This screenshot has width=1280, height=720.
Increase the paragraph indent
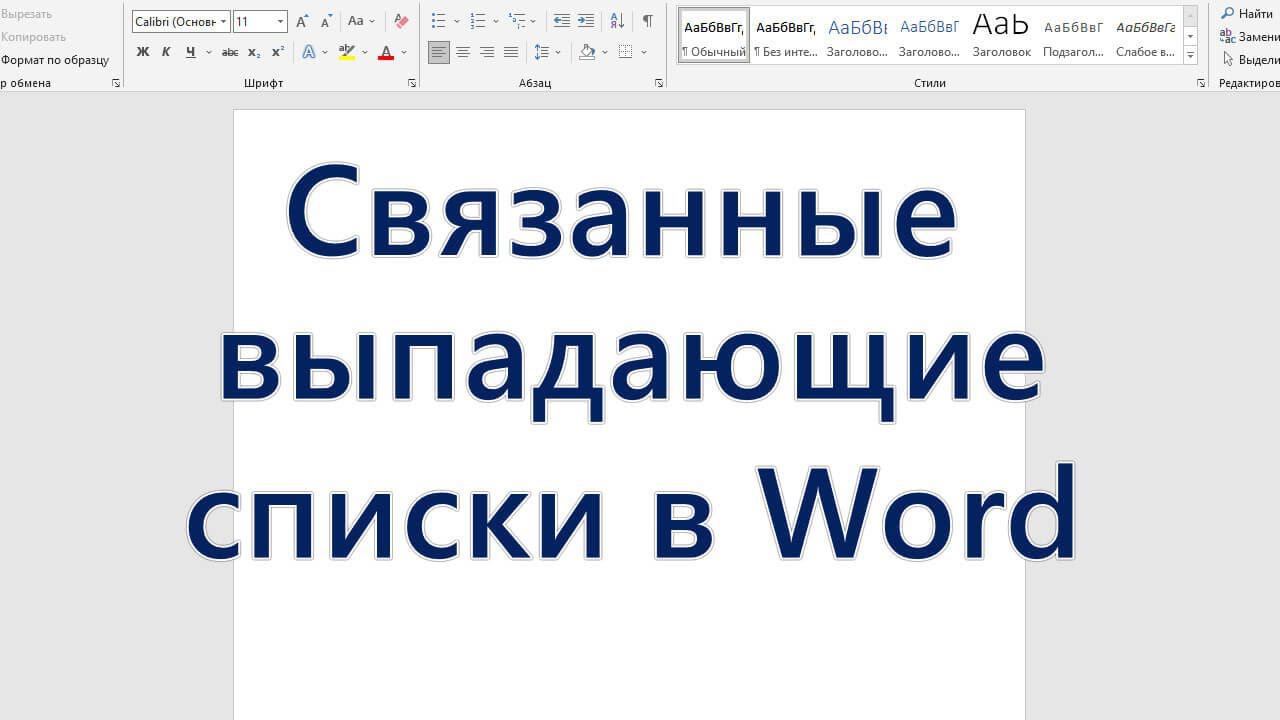(586, 21)
